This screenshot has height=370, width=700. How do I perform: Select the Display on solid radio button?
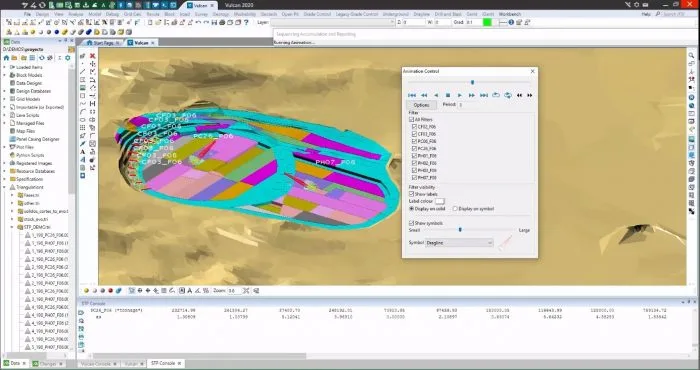point(412,208)
